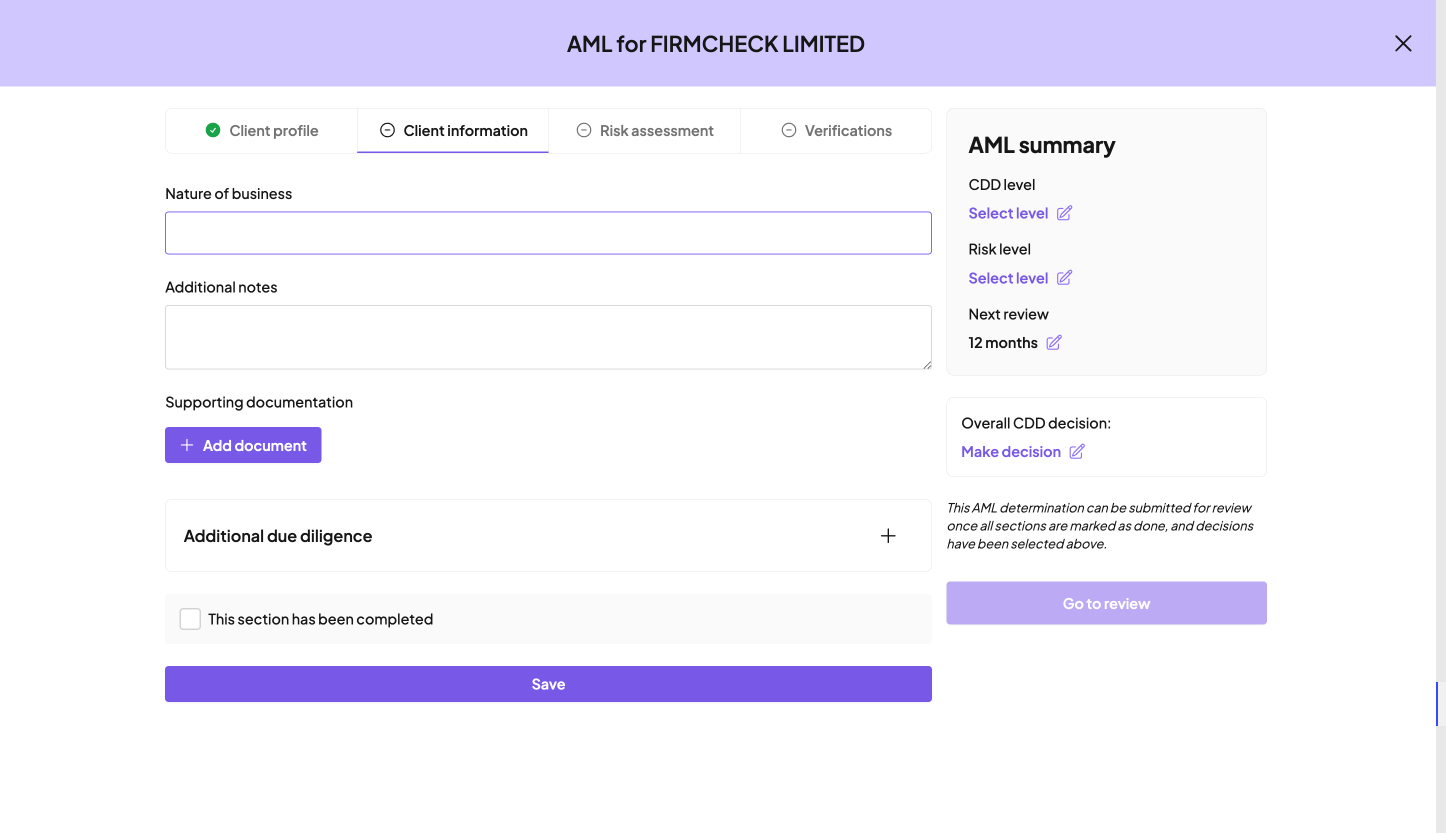
Task: Click the 'Supporting documentation' label
Action: 259,402
